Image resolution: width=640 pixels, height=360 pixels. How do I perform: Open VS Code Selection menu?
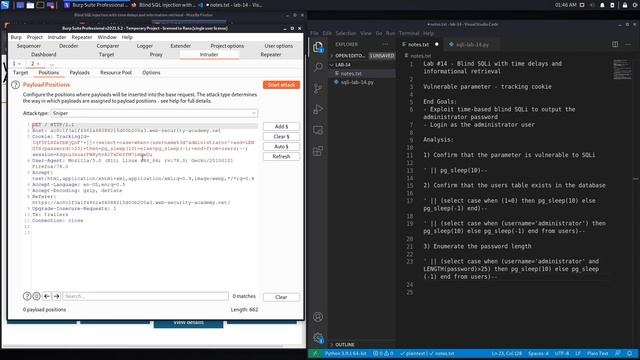click(346, 33)
